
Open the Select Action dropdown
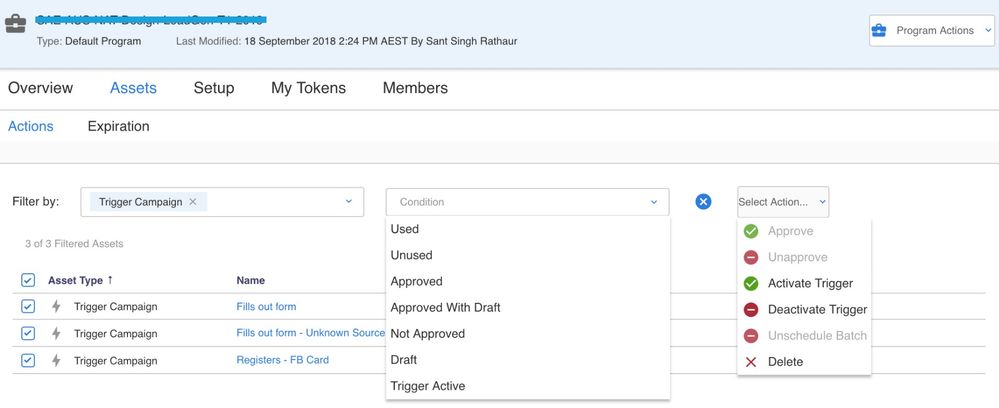pyautogui.click(x=782, y=202)
